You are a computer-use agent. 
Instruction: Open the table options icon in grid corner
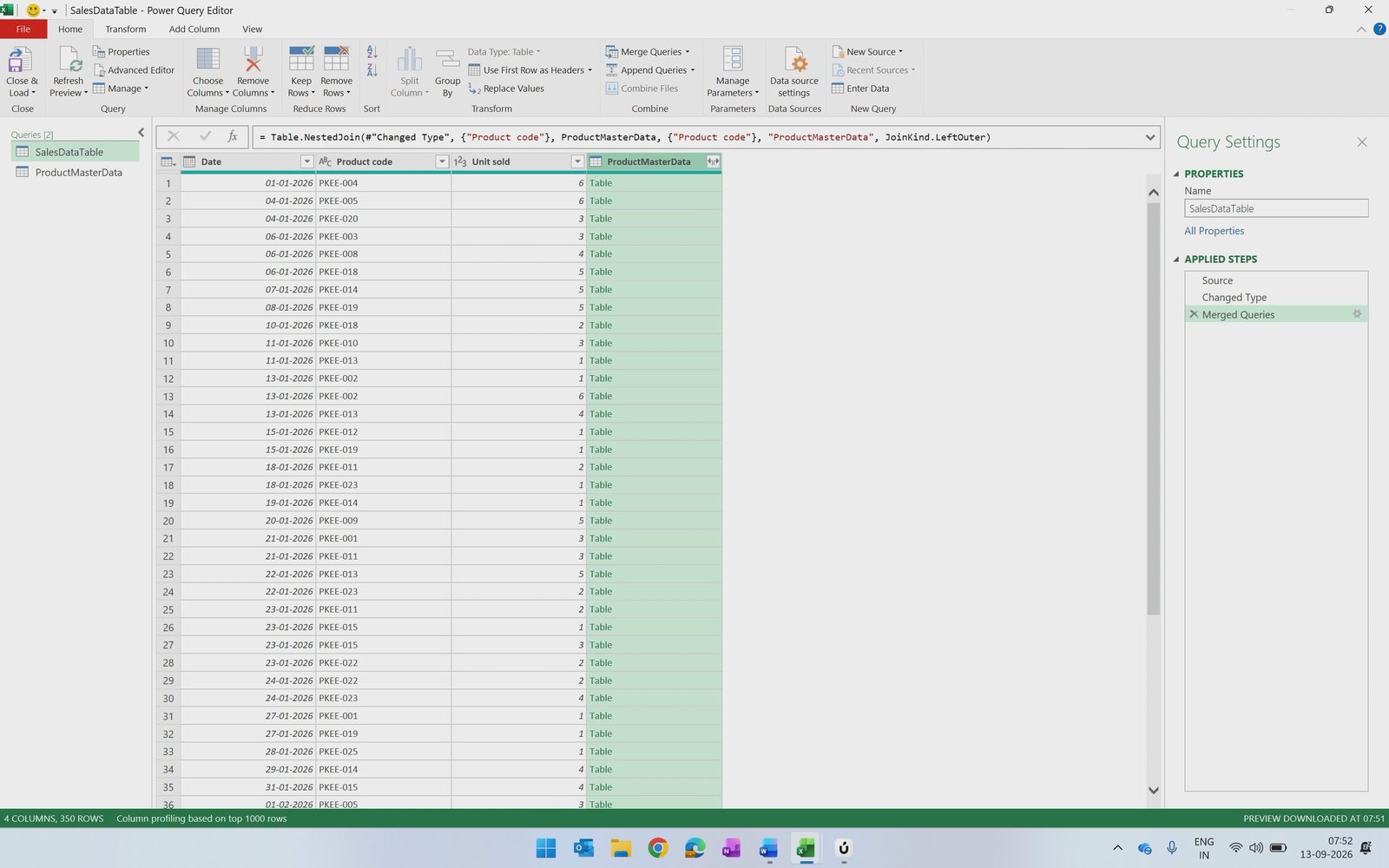point(168,161)
